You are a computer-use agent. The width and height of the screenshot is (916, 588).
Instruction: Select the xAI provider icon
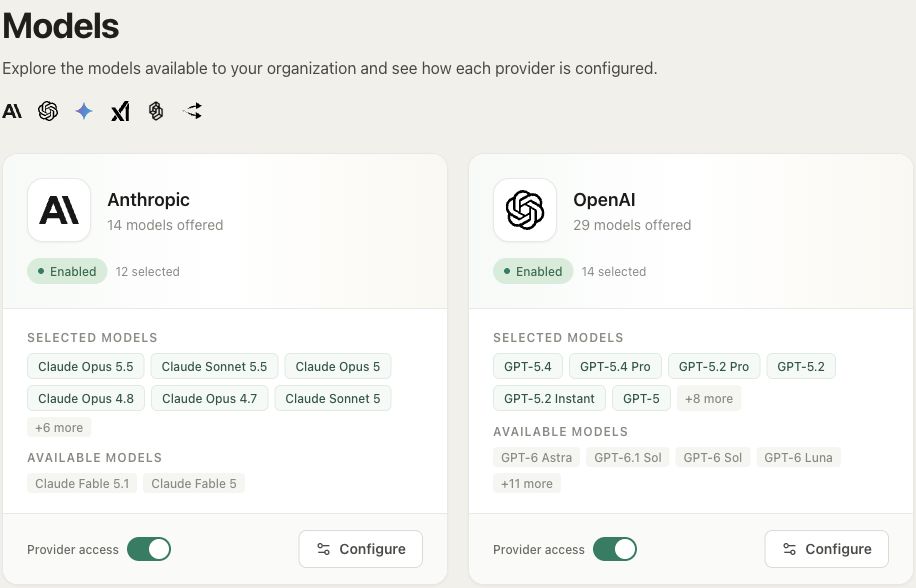(x=120, y=110)
